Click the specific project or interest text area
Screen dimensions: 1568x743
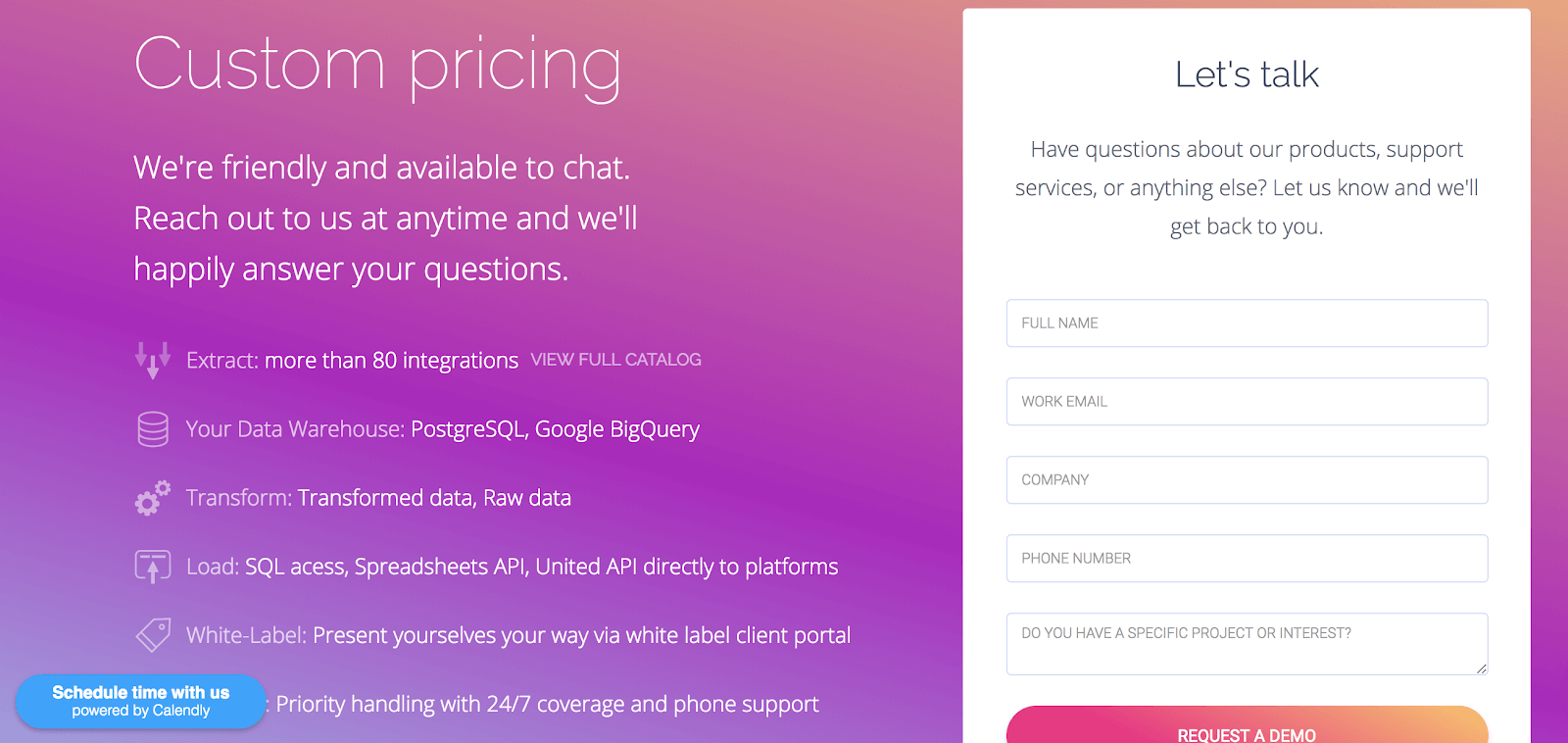tap(1247, 643)
